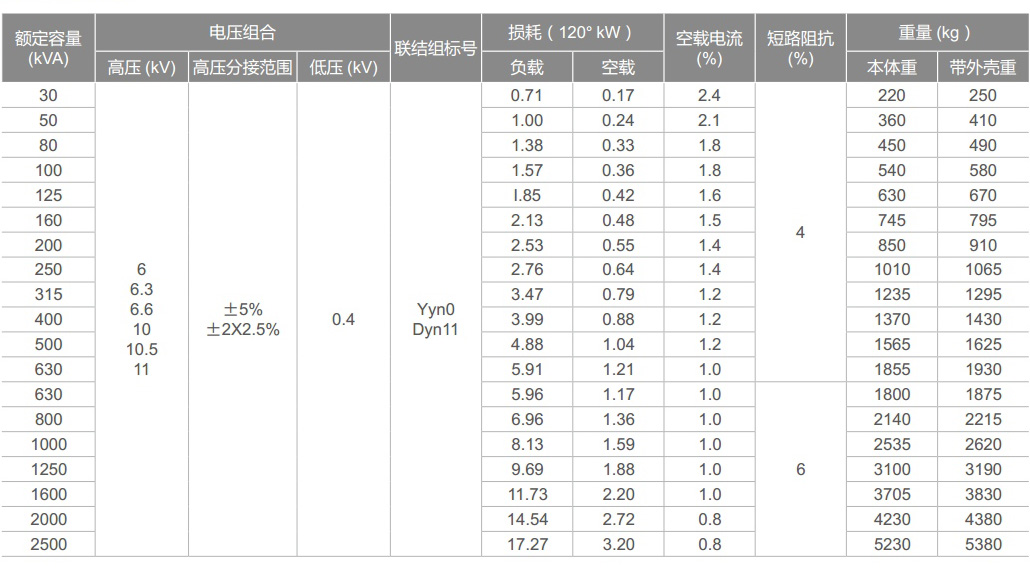The image size is (1030, 571).
Task: Click the 带外壳重 sub-column header
Action: [x=983, y=68]
